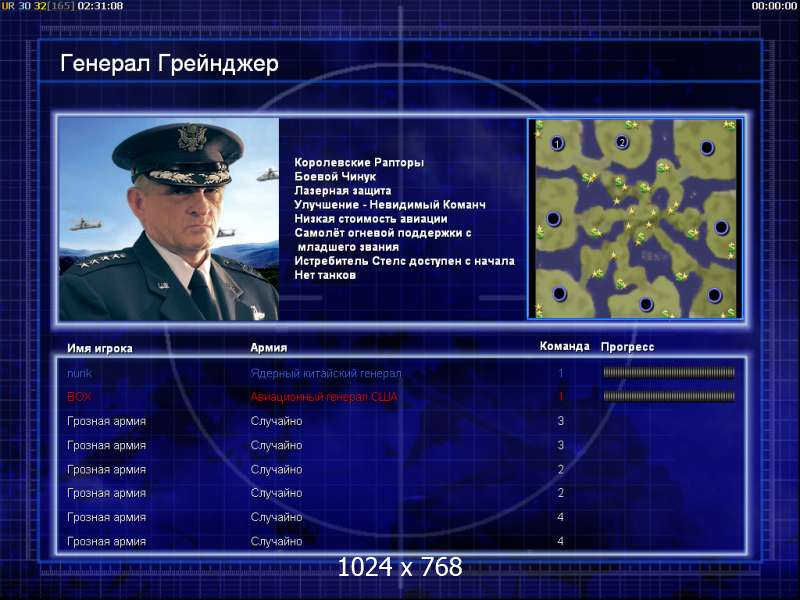The height and width of the screenshot is (600, 800).
Task: Click 'Низкая стоимость авиации' text
Action: coord(371,219)
